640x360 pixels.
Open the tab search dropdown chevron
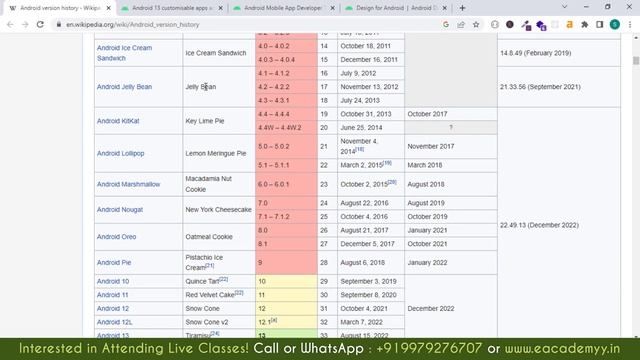pos(564,7)
